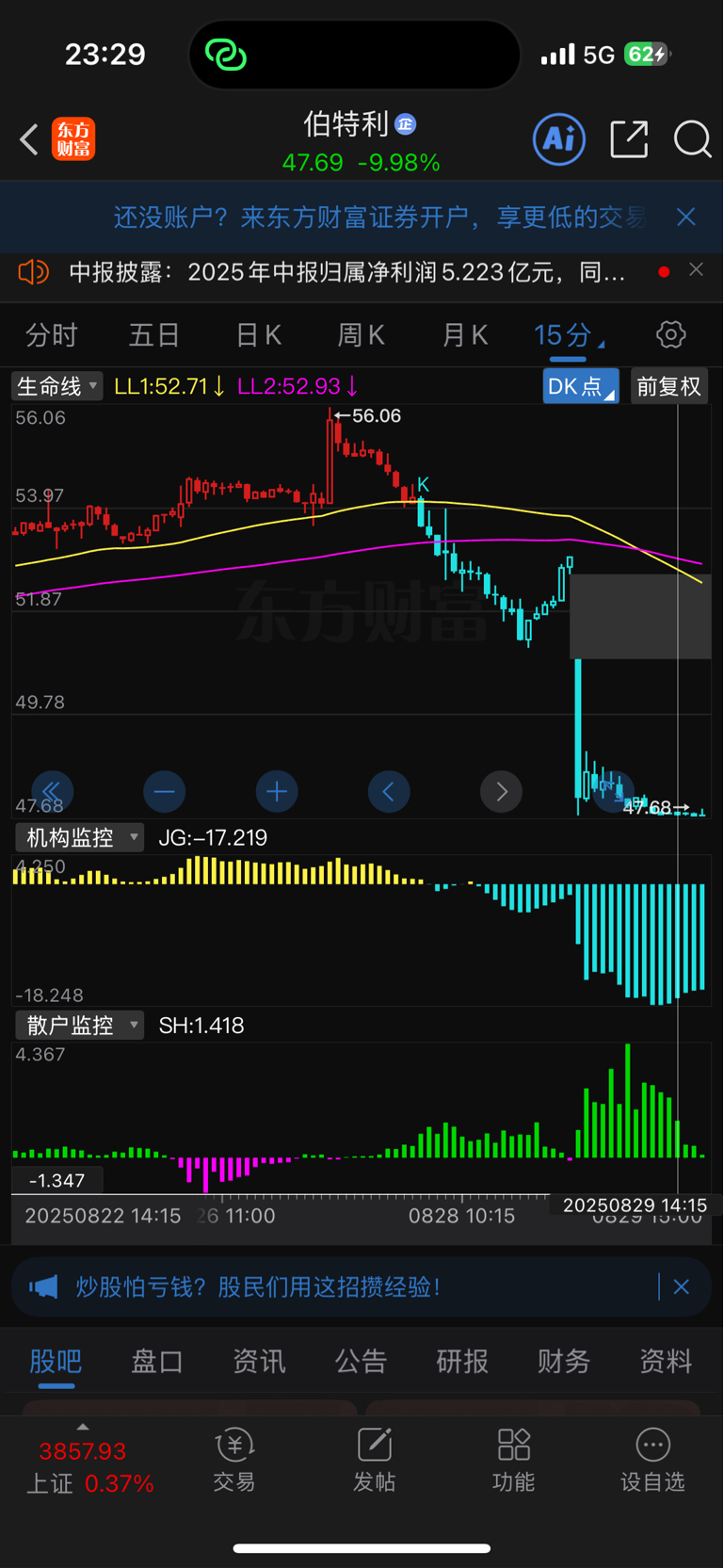Tap 发帖 post button
The height and width of the screenshot is (1568, 724).
coord(374,1461)
